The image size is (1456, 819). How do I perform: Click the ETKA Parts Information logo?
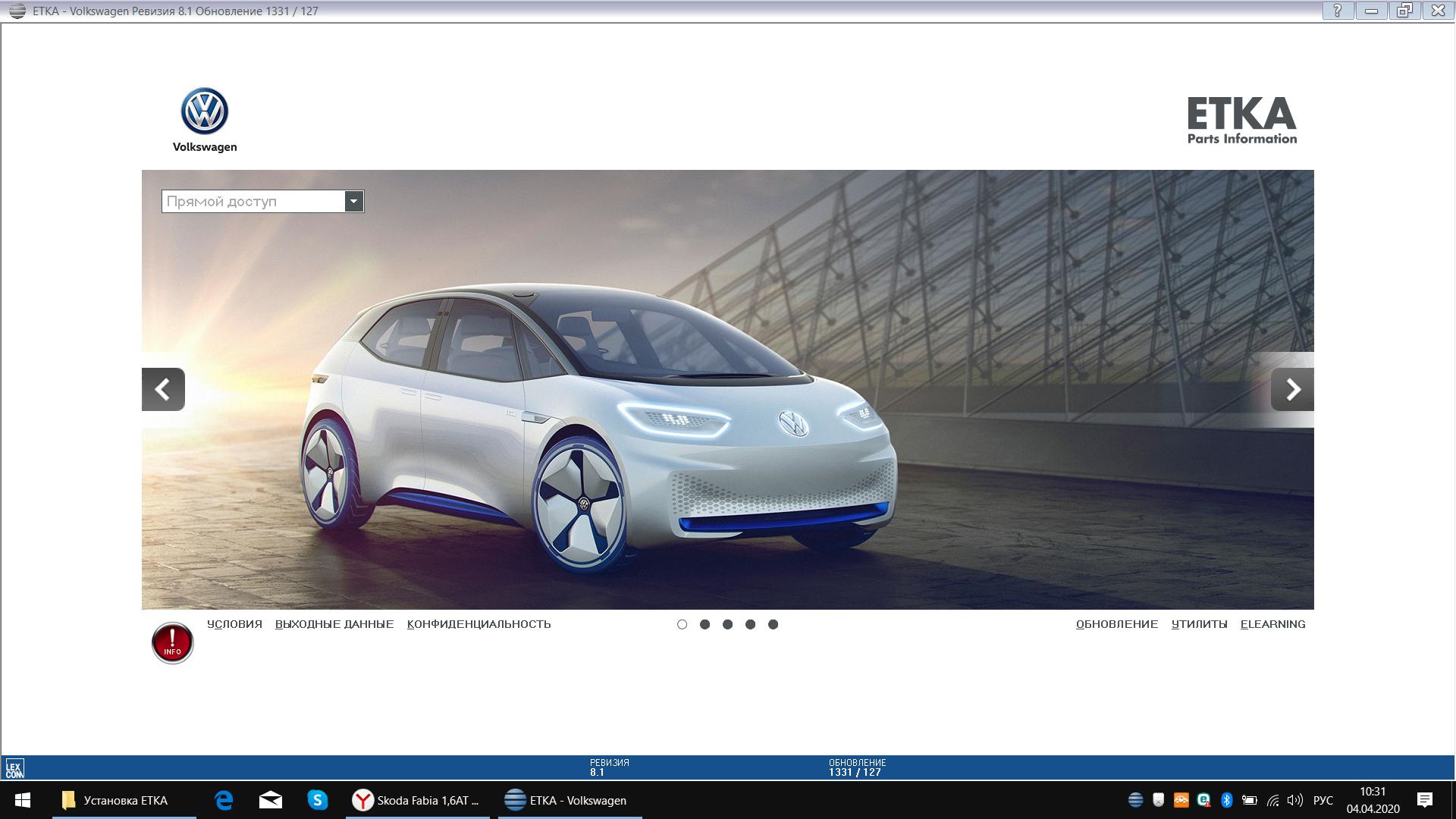coord(1241,120)
